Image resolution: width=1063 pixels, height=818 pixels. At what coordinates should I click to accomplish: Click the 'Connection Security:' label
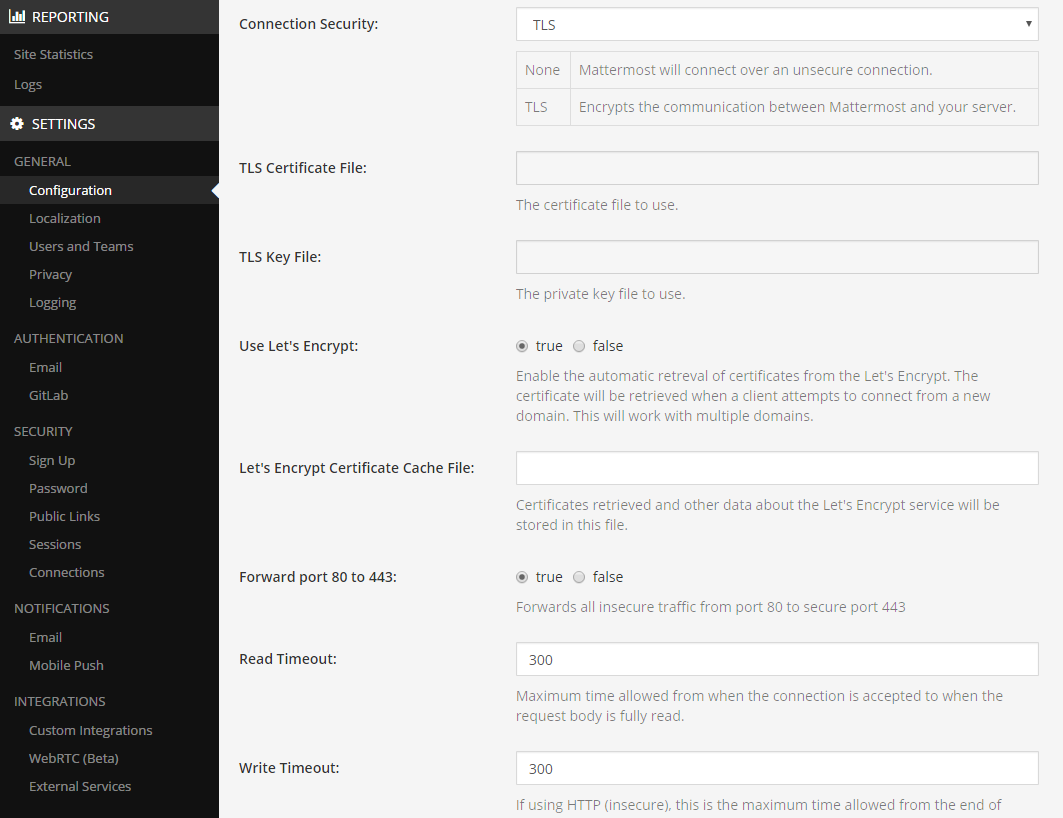pos(308,24)
